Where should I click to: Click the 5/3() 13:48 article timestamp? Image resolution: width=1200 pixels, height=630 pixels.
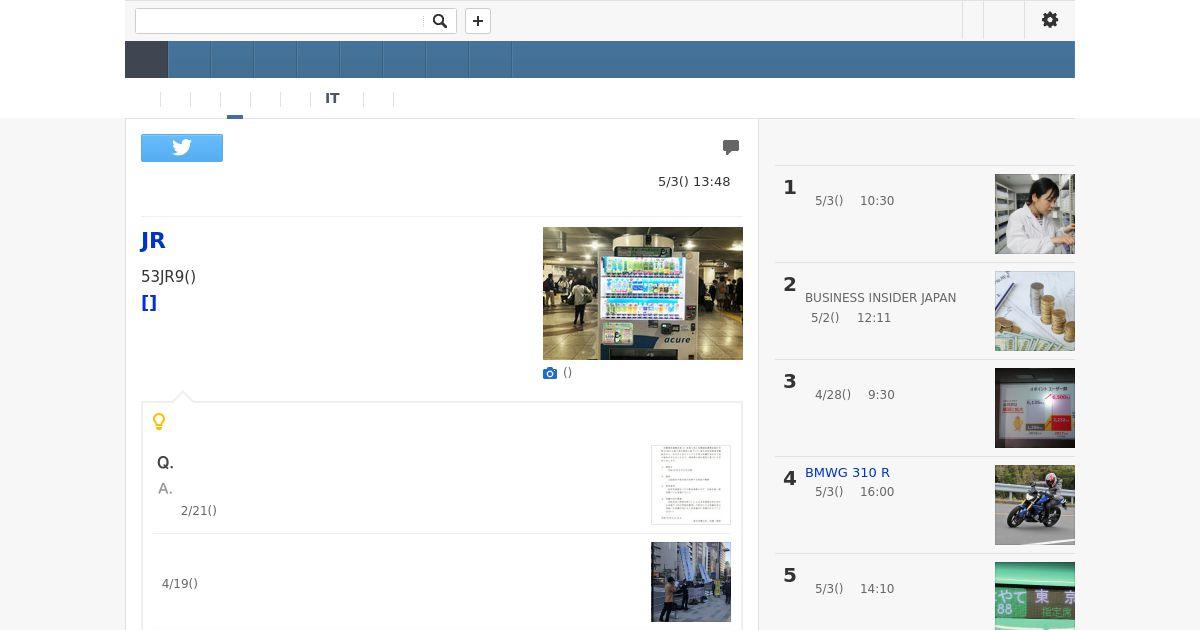[x=694, y=182]
